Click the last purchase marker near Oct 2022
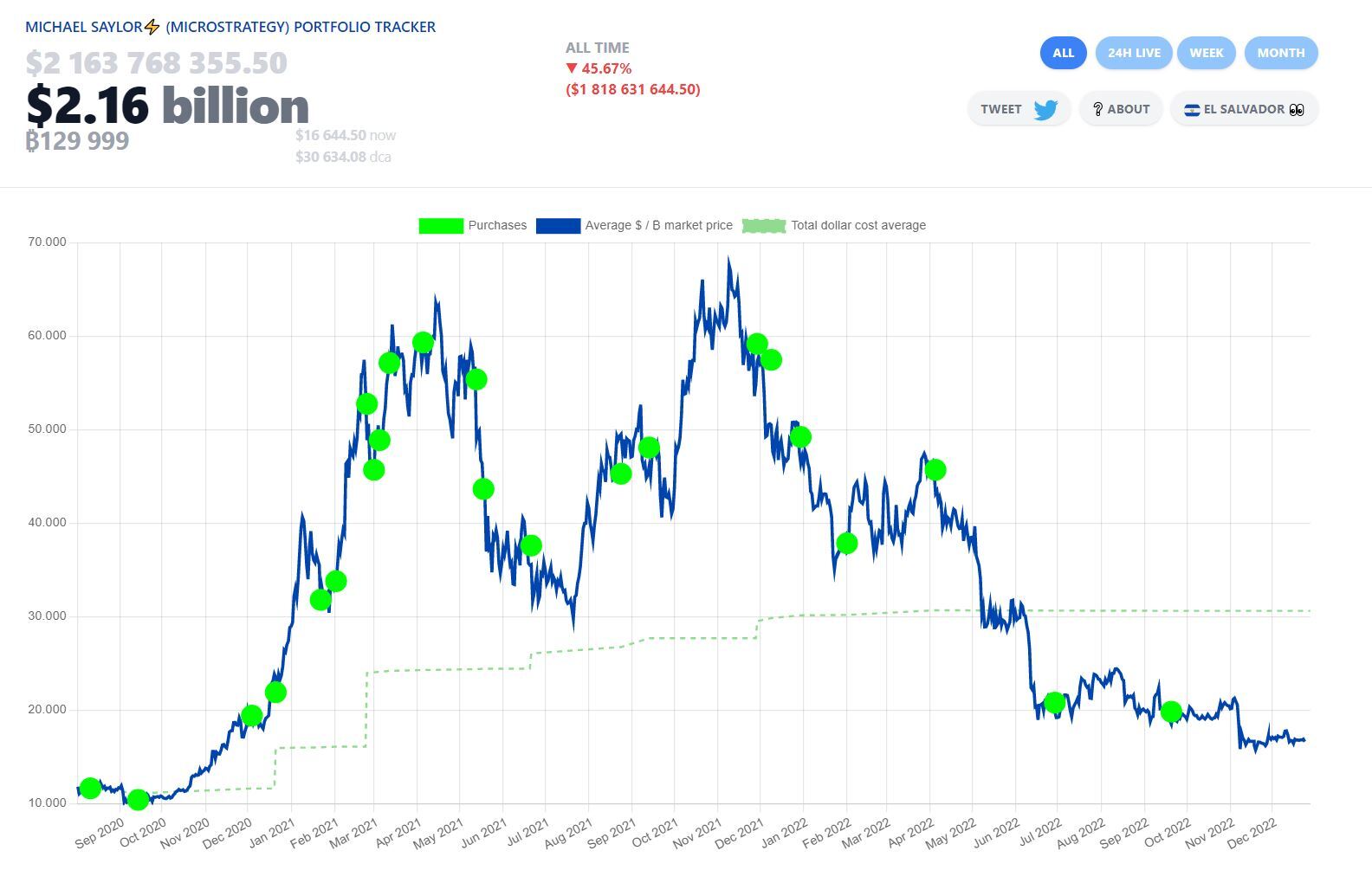 tap(1171, 712)
